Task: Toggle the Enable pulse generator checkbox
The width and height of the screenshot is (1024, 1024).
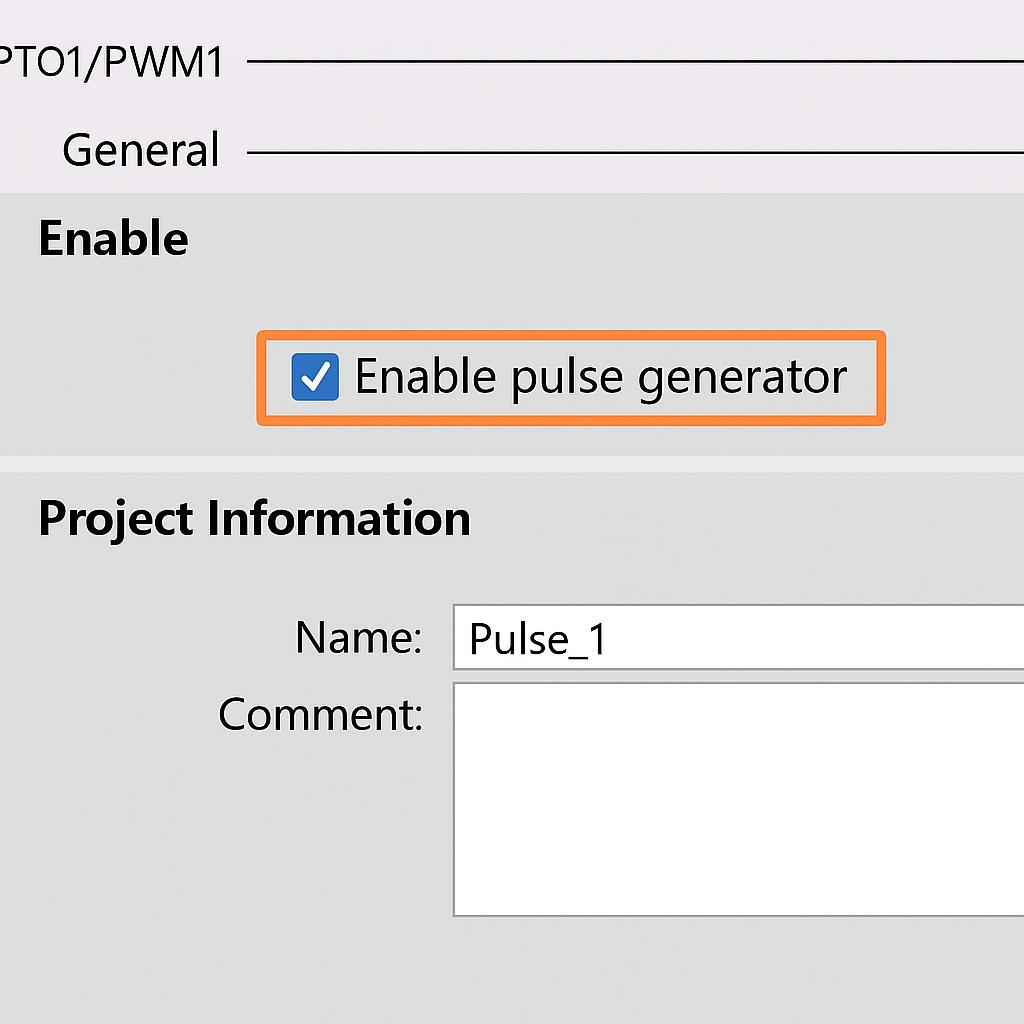Action: coord(316,378)
